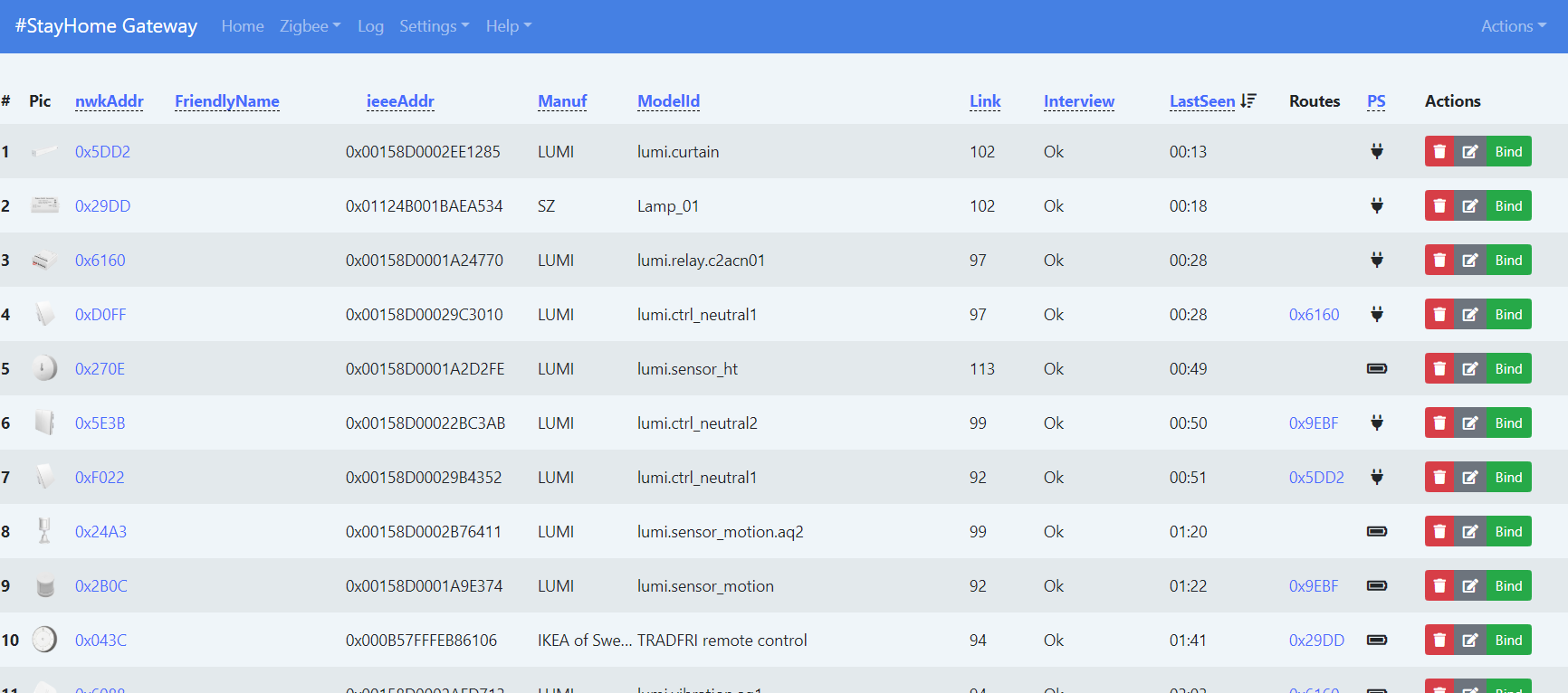This screenshot has height=693, width=1568.
Task: Open the Help dropdown menu
Action: [x=509, y=26]
